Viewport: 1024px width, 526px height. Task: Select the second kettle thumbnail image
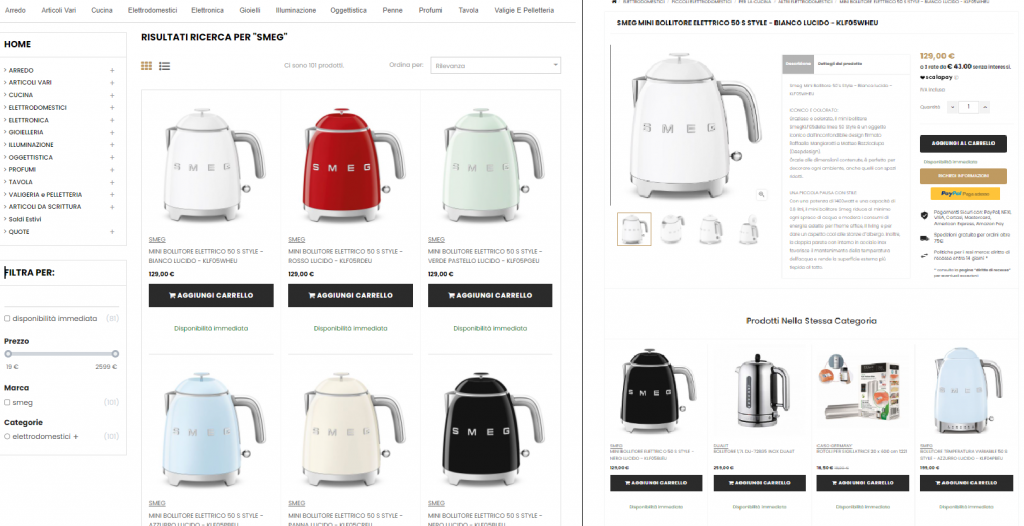tap(672, 229)
